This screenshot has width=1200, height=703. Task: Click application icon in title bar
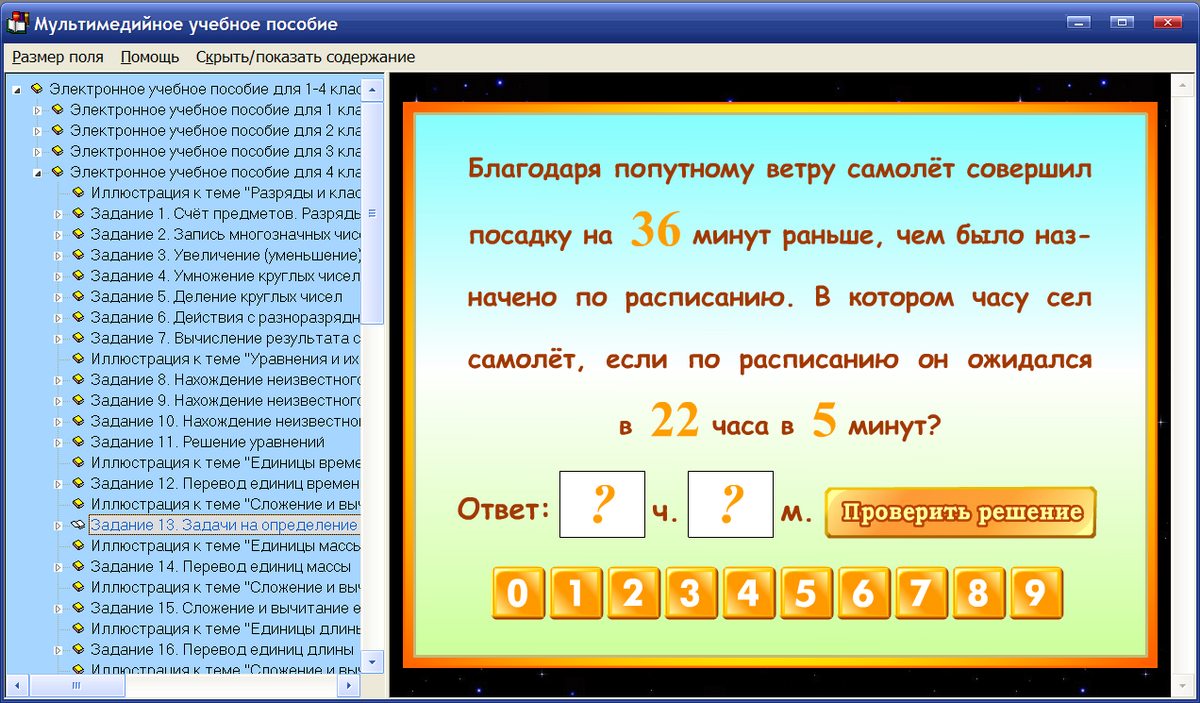pyautogui.click(x=18, y=23)
